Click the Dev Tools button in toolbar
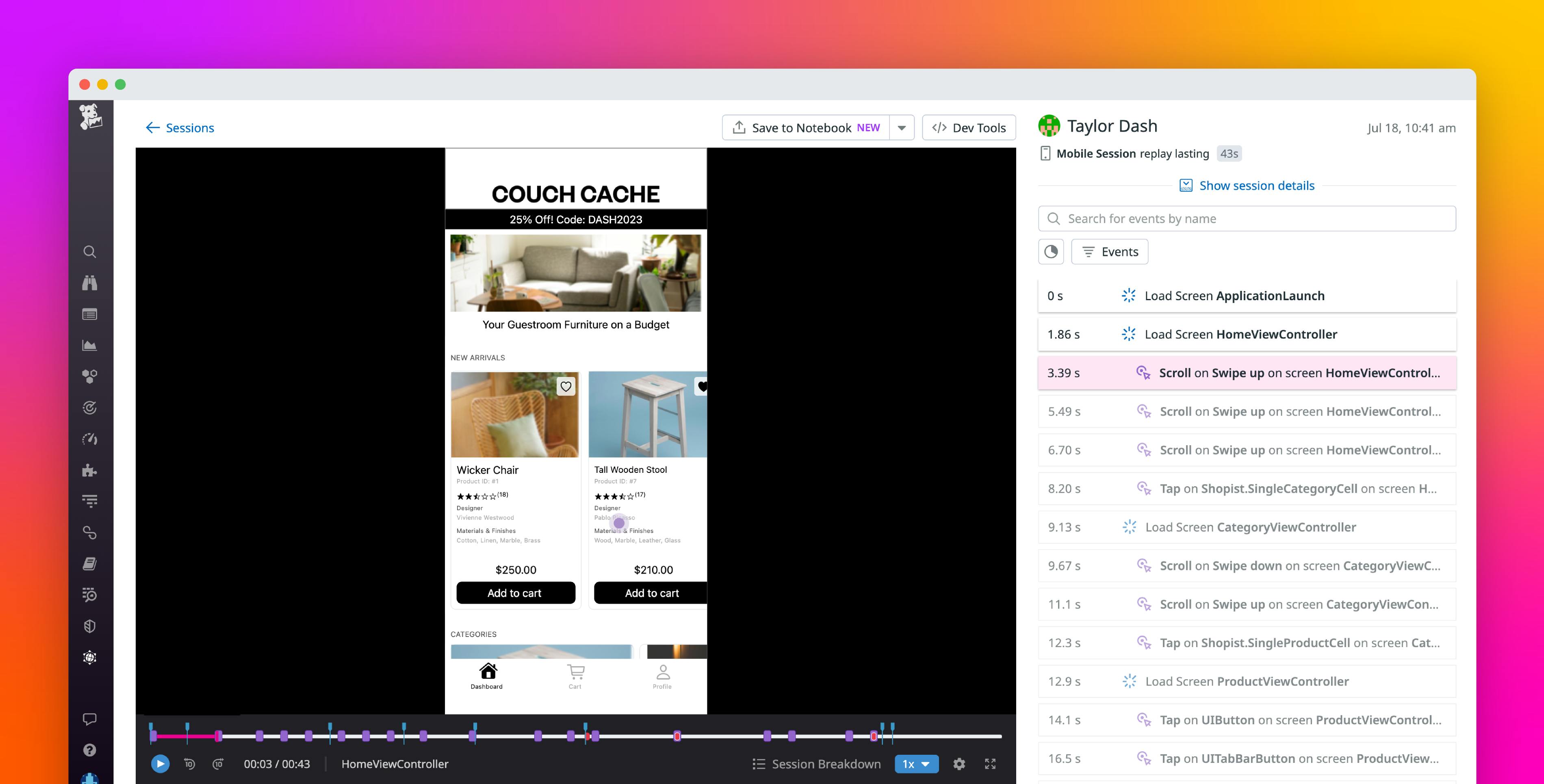 967,127
